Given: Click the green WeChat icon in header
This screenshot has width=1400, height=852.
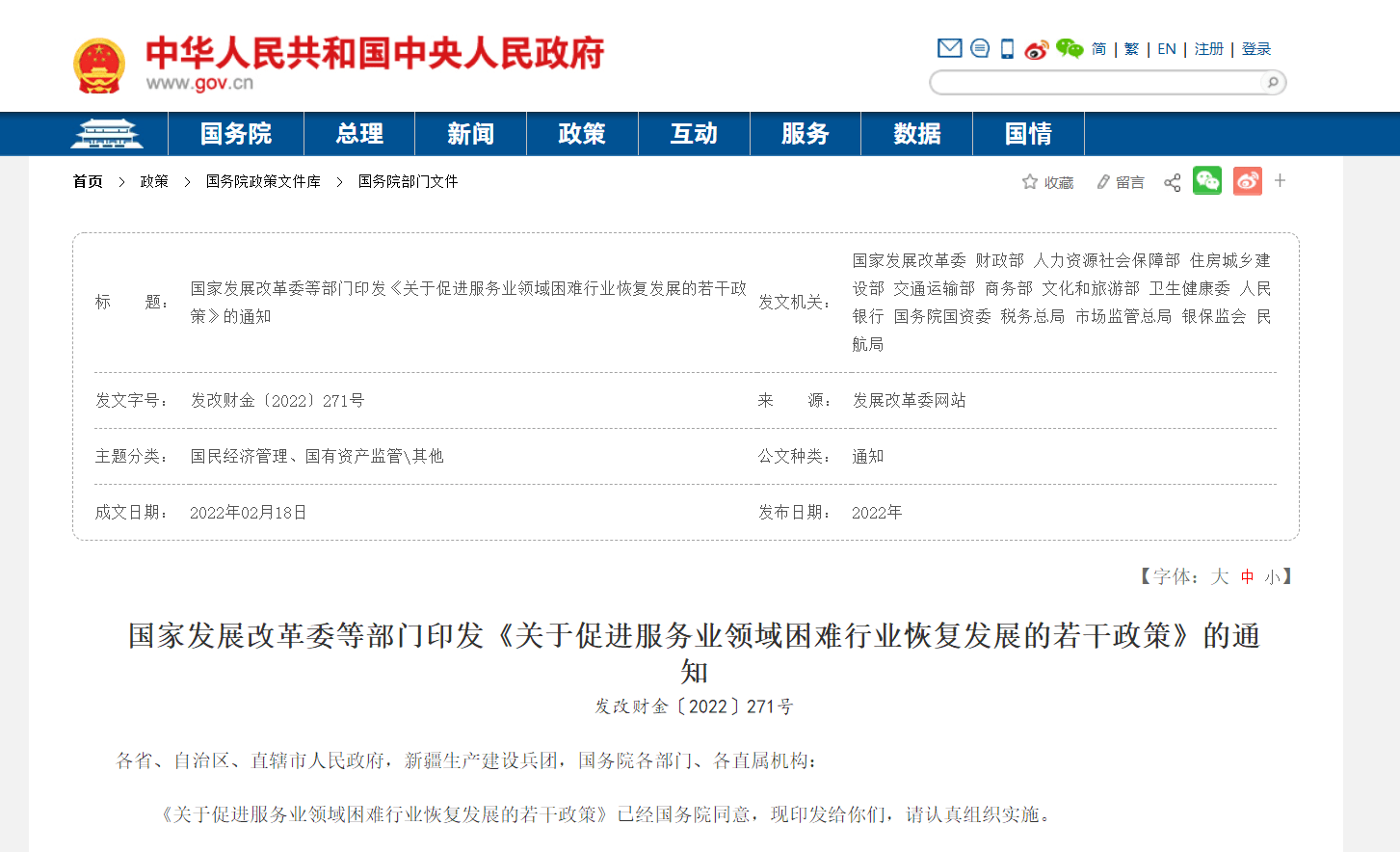Looking at the screenshot, I should pos(1069,48).
